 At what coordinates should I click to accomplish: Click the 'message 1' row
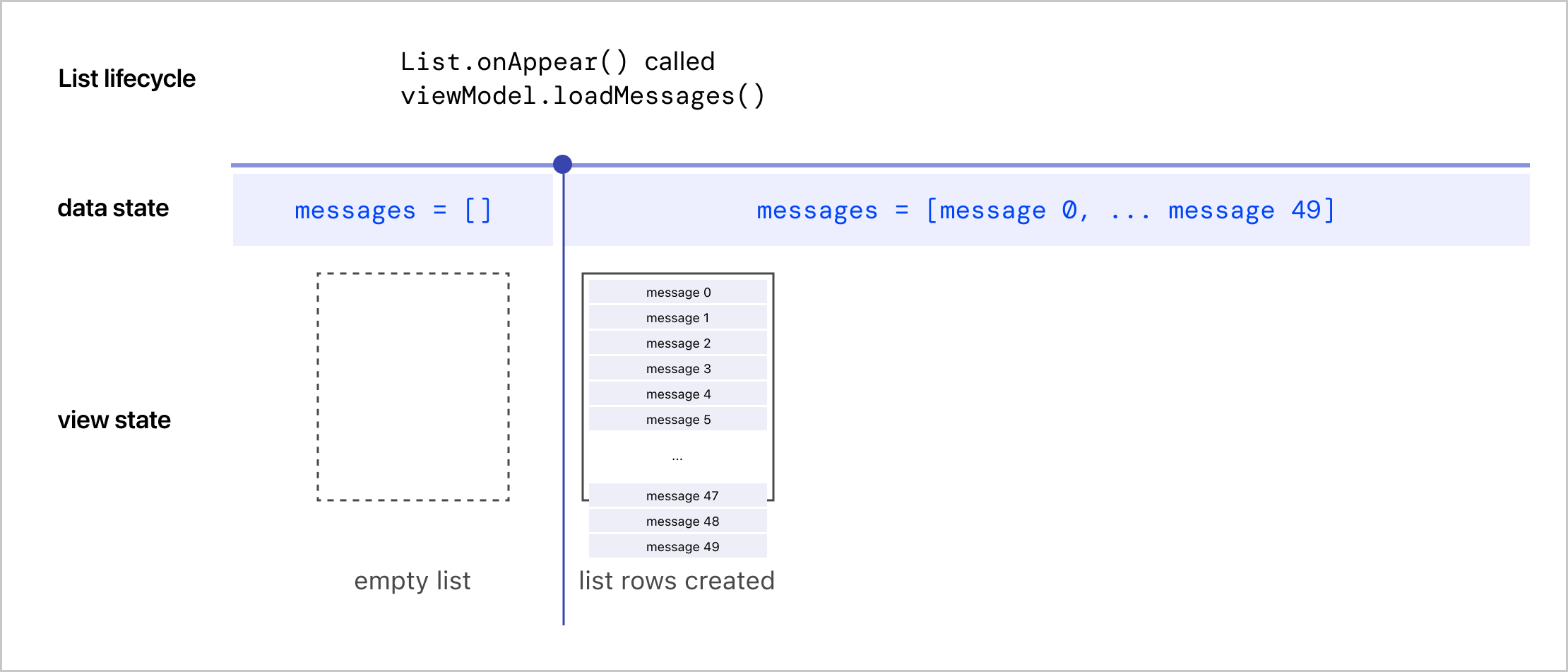point(678,317)
